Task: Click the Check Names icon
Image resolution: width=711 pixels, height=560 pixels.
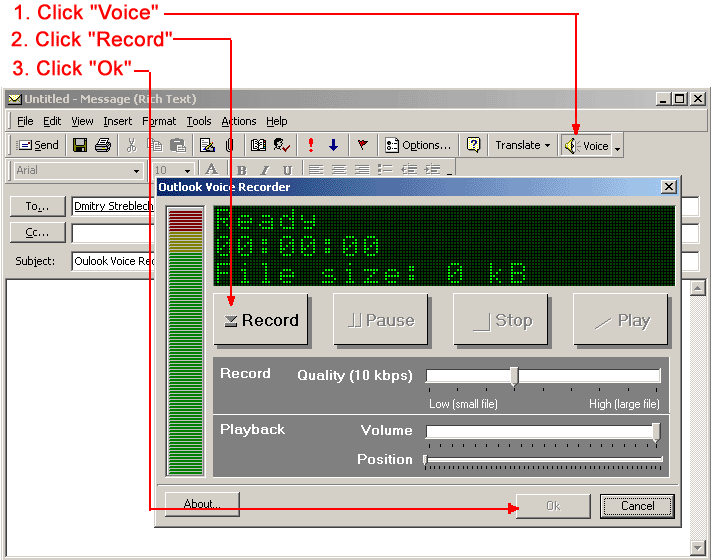Action: pyautogui.click(x=282, y=145)
